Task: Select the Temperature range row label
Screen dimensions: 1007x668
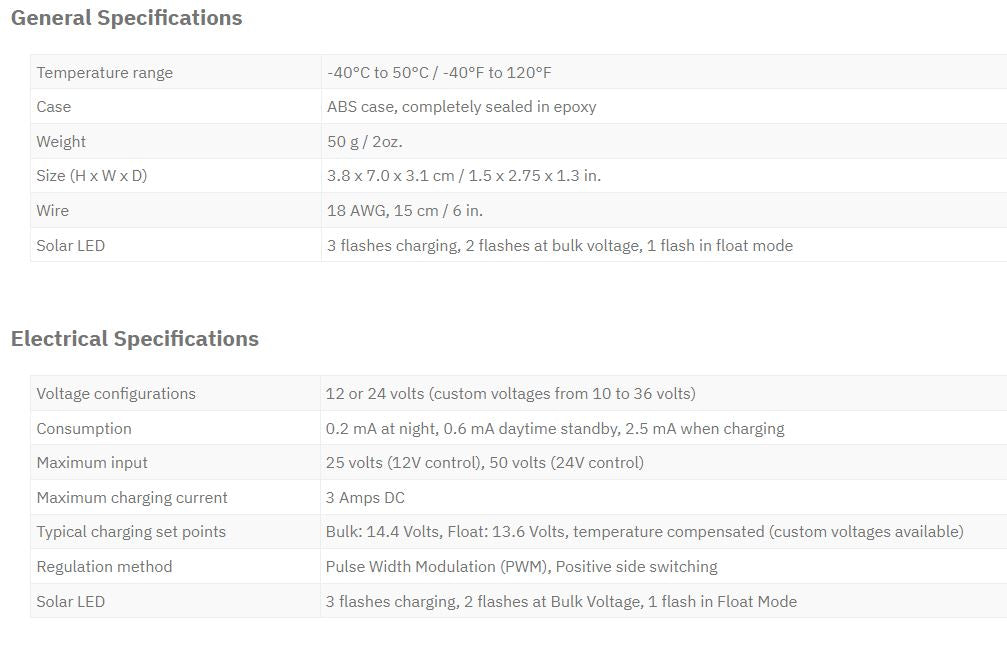Action: [x=105, y=73]
